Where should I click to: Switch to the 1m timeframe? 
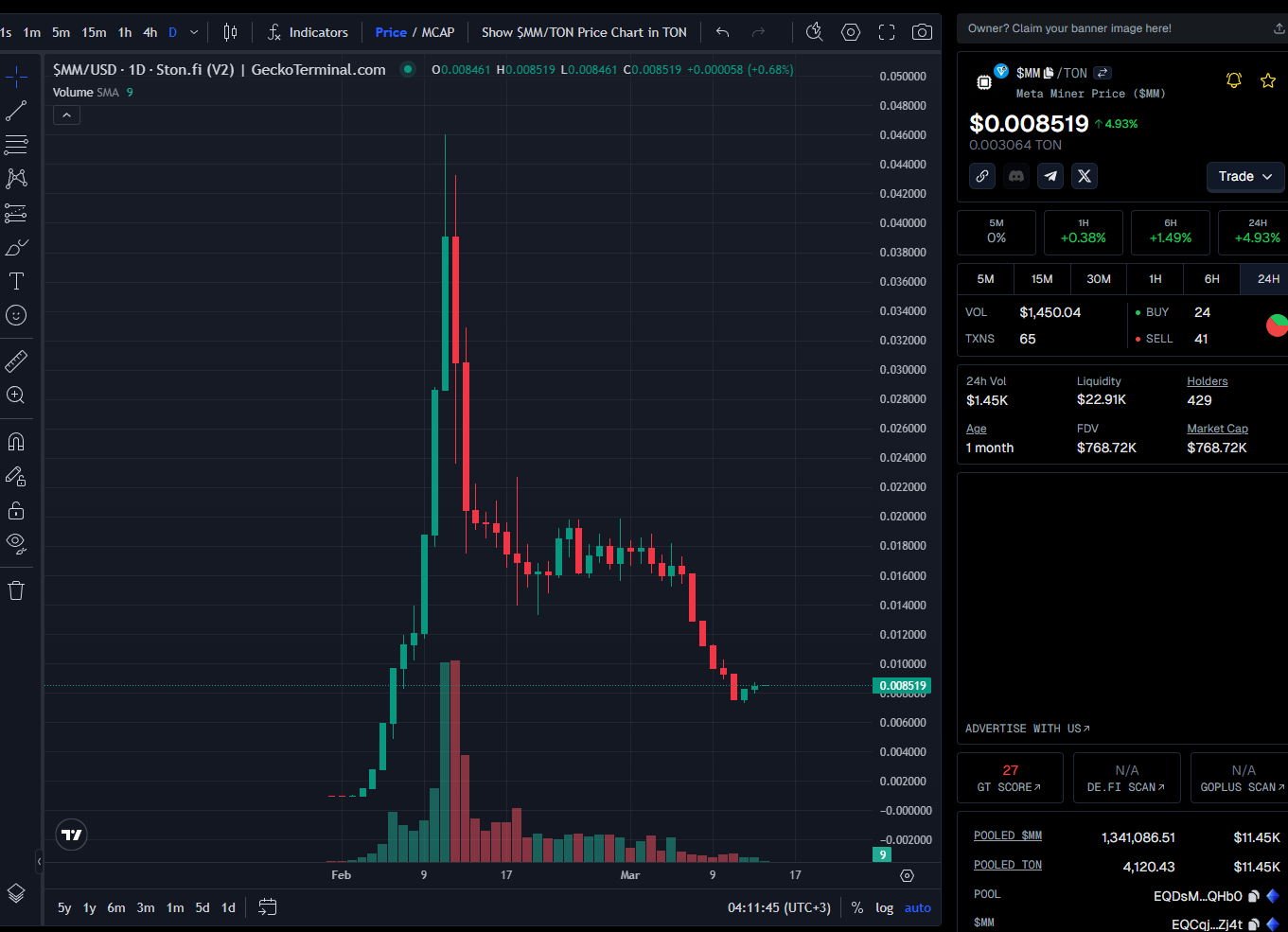pyautogui.click(x=32, y=32)
